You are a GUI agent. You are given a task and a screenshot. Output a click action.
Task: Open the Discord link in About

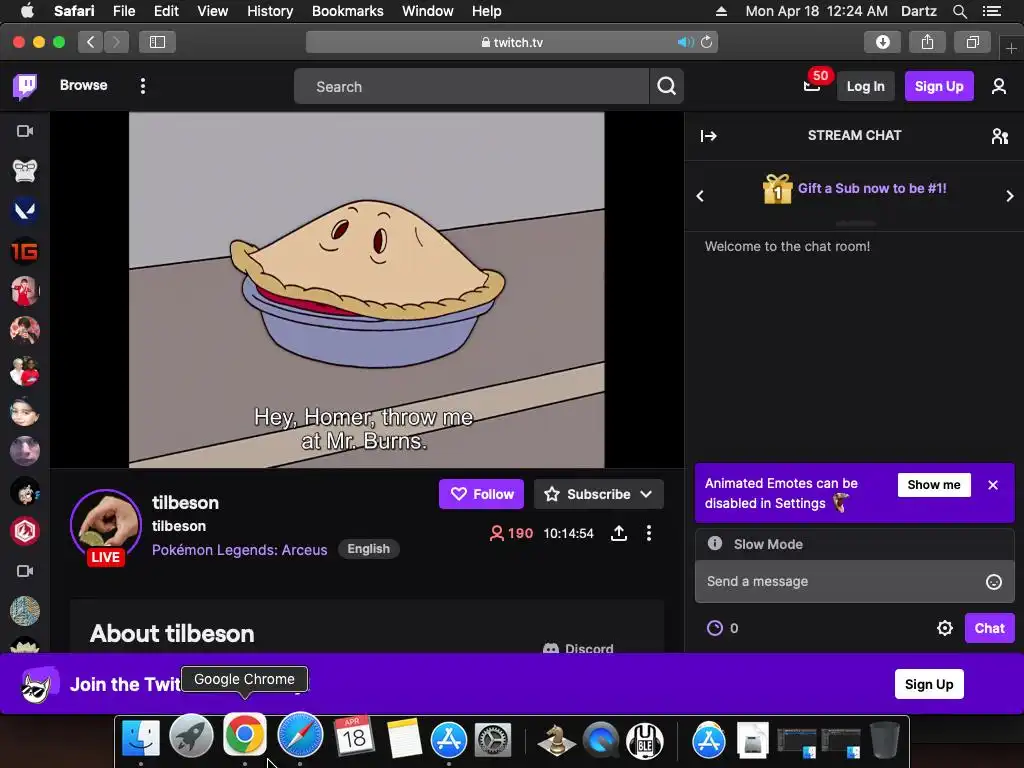579,648
